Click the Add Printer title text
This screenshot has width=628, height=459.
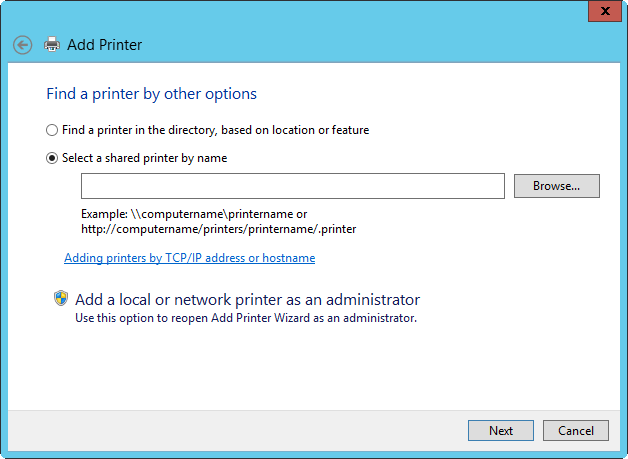104,45
